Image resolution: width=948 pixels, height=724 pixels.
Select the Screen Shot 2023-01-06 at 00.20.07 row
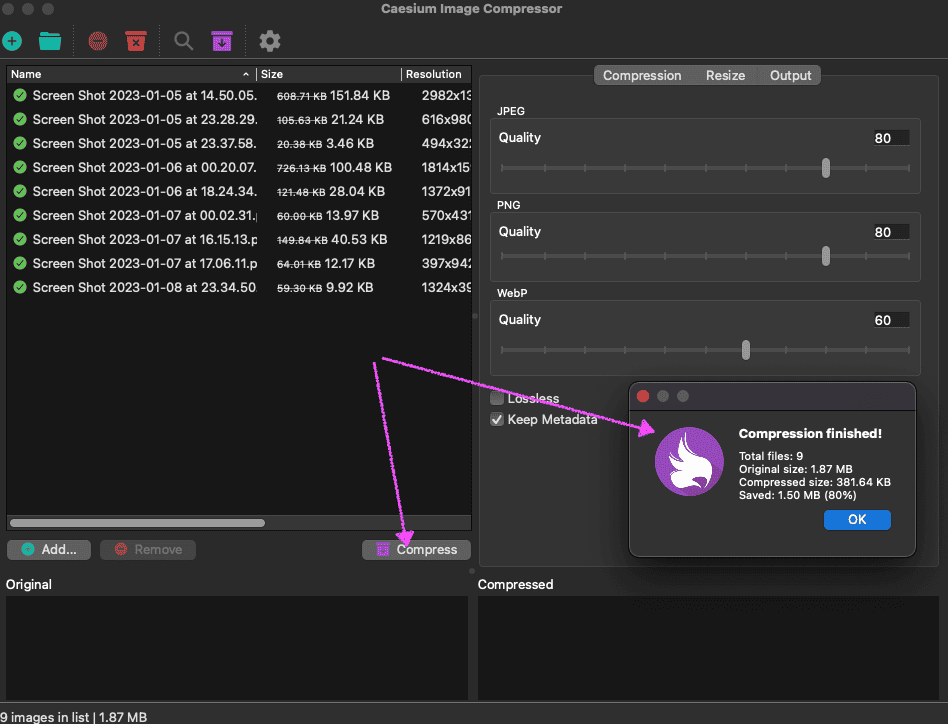point(144,167)
